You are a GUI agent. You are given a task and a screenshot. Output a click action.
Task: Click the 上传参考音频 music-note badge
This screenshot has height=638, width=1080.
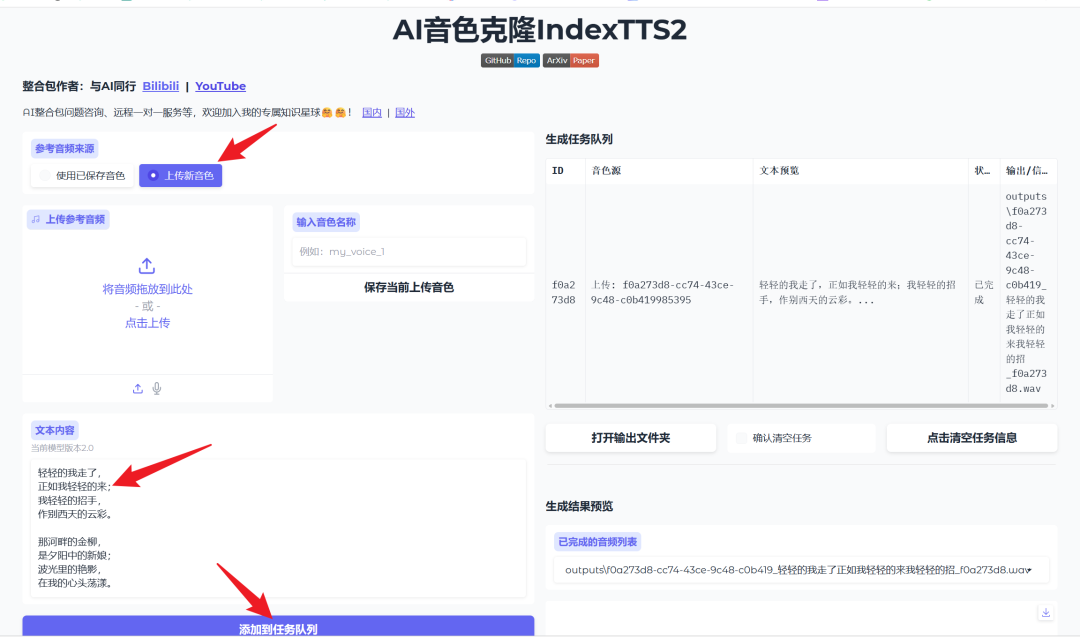(67, 219)
